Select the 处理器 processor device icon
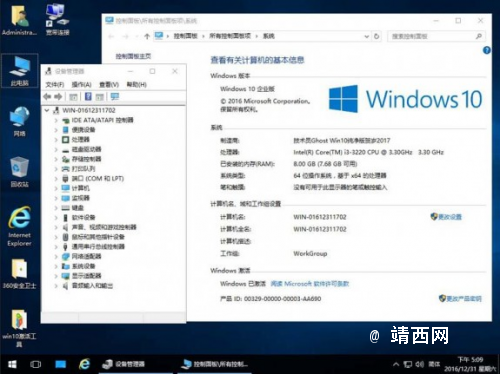The image size is (500, 374). tap(66, 139)
